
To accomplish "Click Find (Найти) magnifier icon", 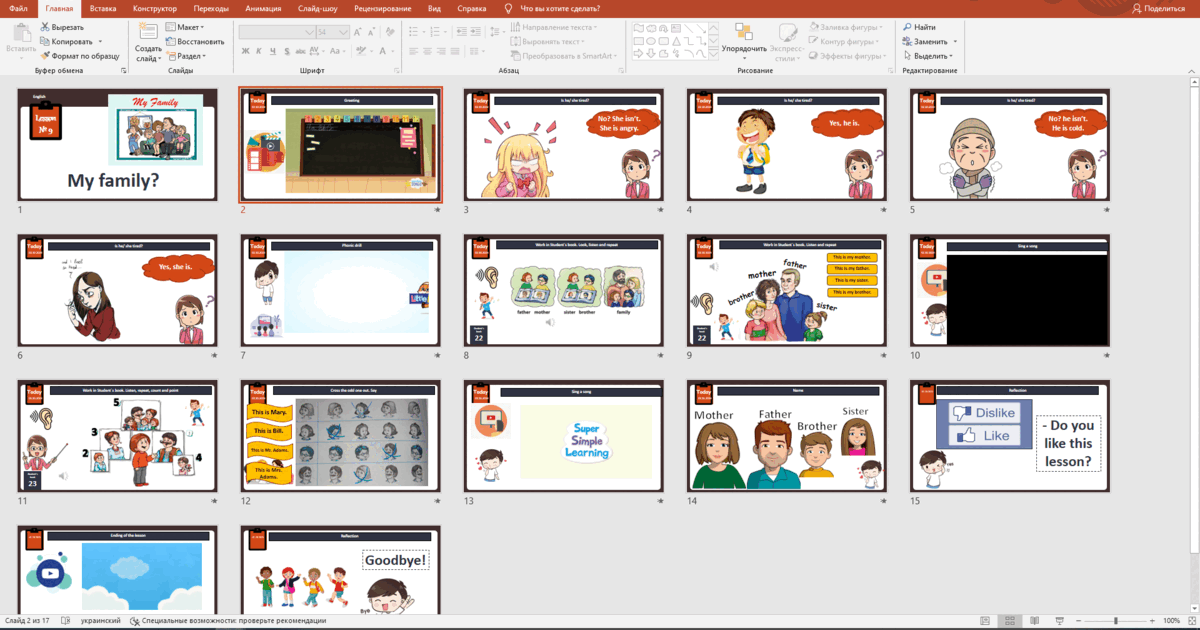I will pyautogui.click(x=906, y=27).
